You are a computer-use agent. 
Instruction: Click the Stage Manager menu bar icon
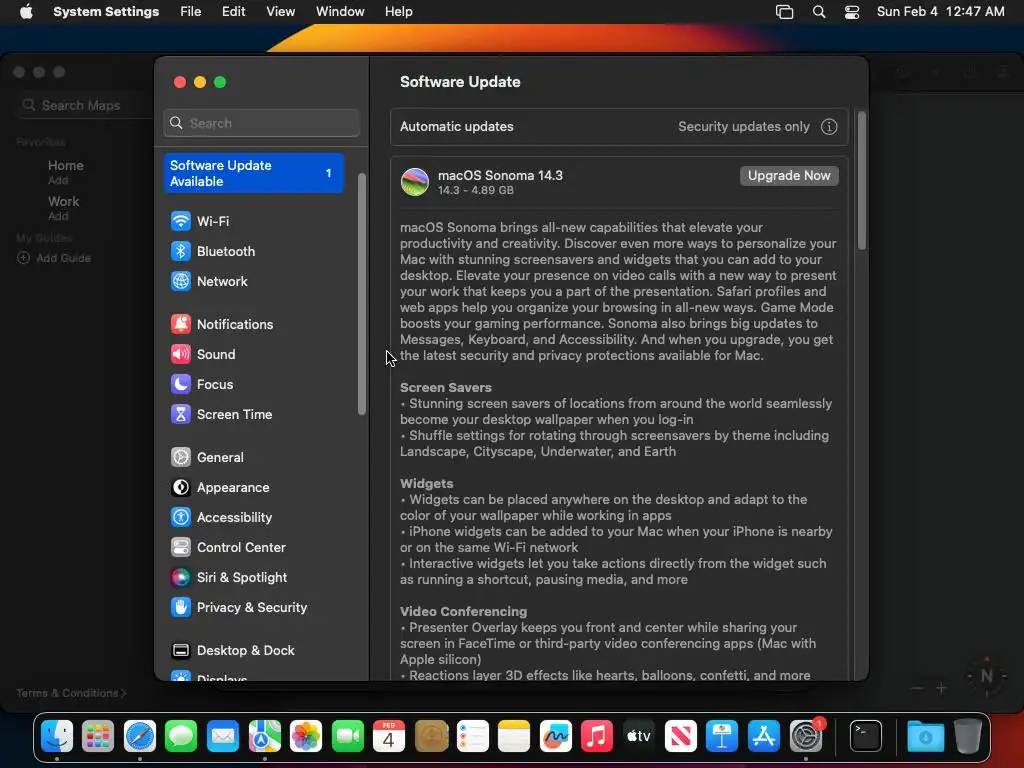tap(784, 12)
